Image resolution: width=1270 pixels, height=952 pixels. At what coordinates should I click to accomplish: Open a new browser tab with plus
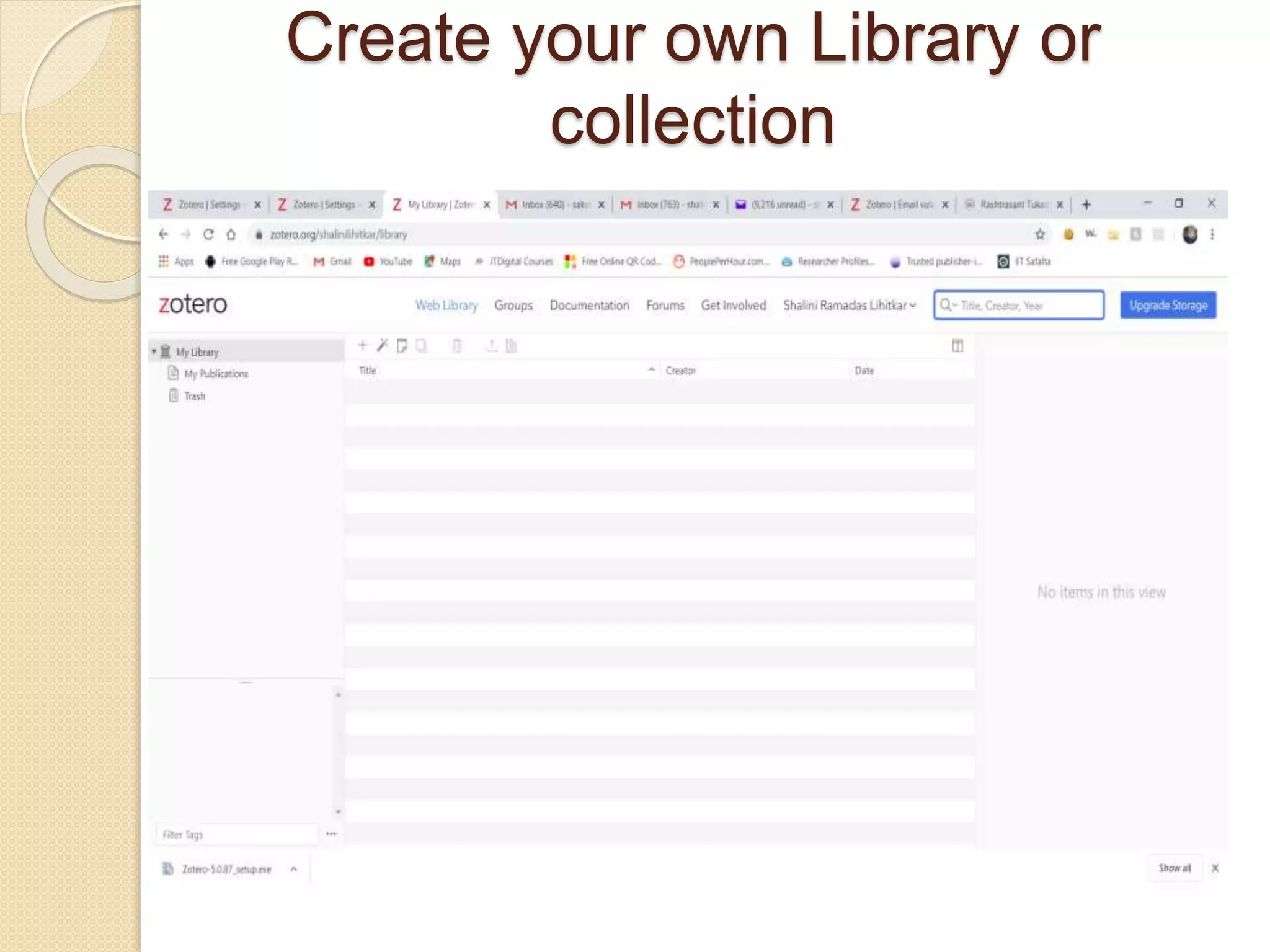(1086, 205)
